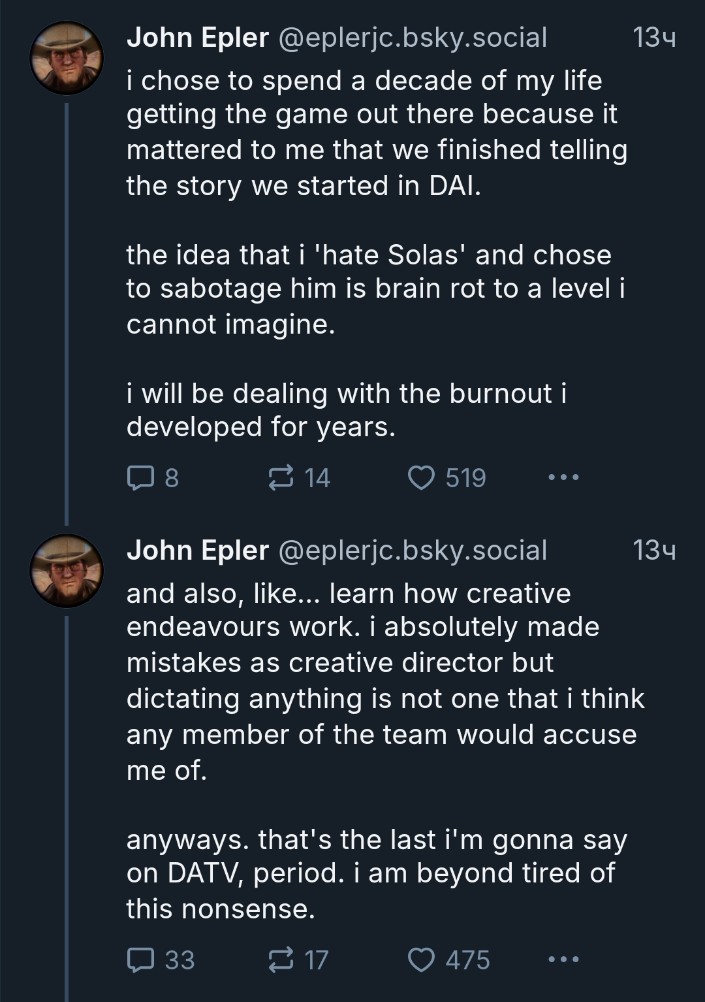The image size is (705, 1002).
Task: Open John Epler's avatar on the first post
Action: (x=65, y=58)
